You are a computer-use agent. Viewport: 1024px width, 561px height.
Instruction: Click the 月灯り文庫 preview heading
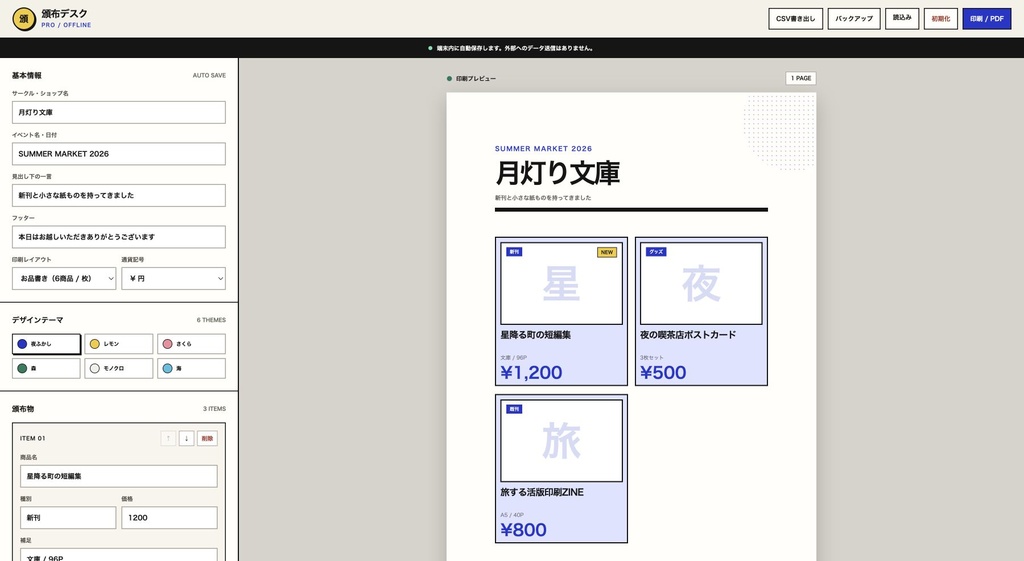(557, 173)
